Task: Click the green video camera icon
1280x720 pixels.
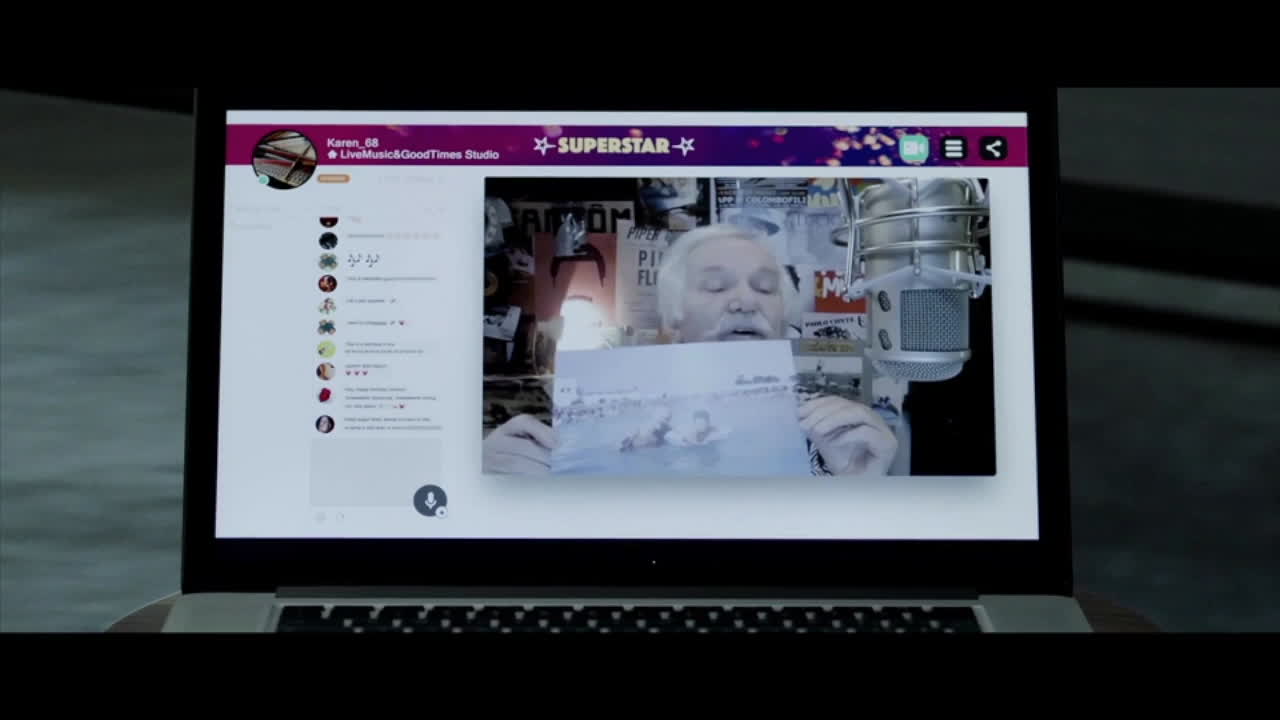Action: click(x=913, y=148)
